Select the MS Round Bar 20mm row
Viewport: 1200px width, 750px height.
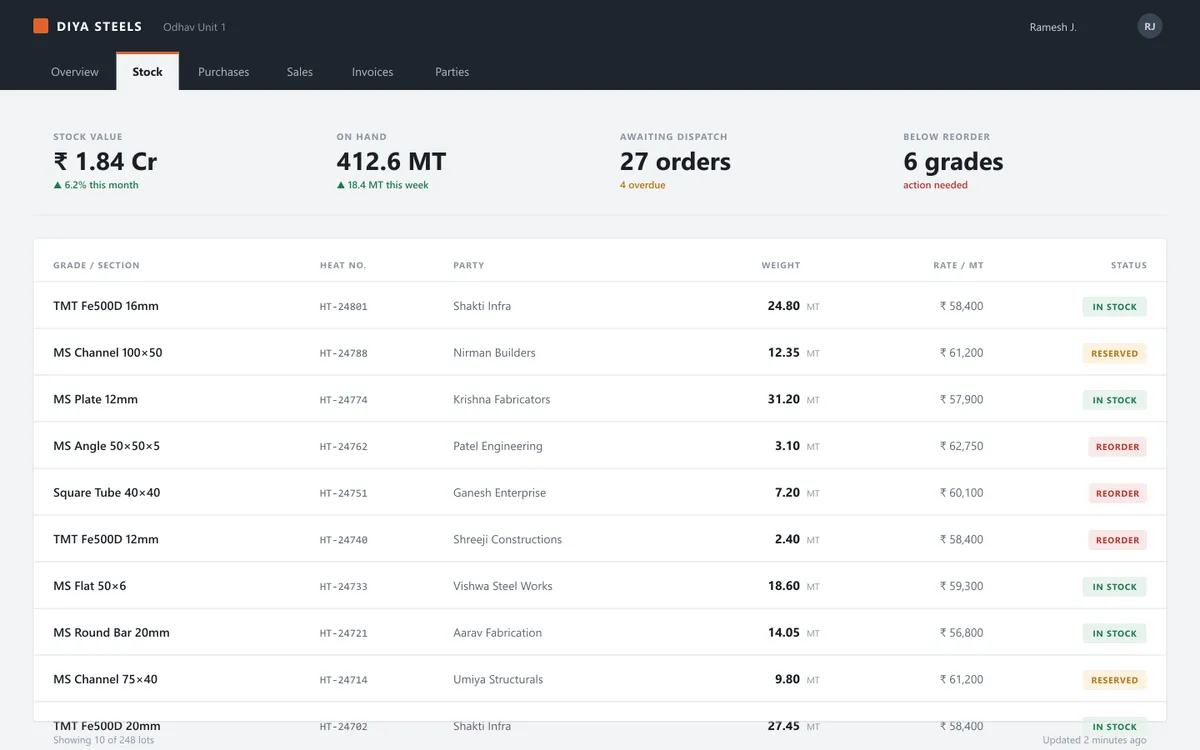click(x=600, y=633)
